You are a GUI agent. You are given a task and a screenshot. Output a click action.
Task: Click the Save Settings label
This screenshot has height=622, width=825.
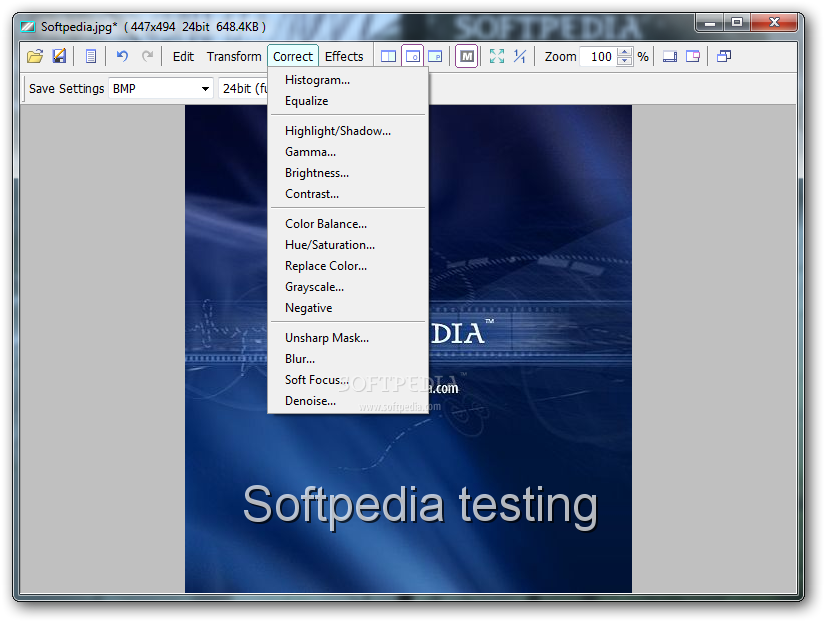click(66, 88)
